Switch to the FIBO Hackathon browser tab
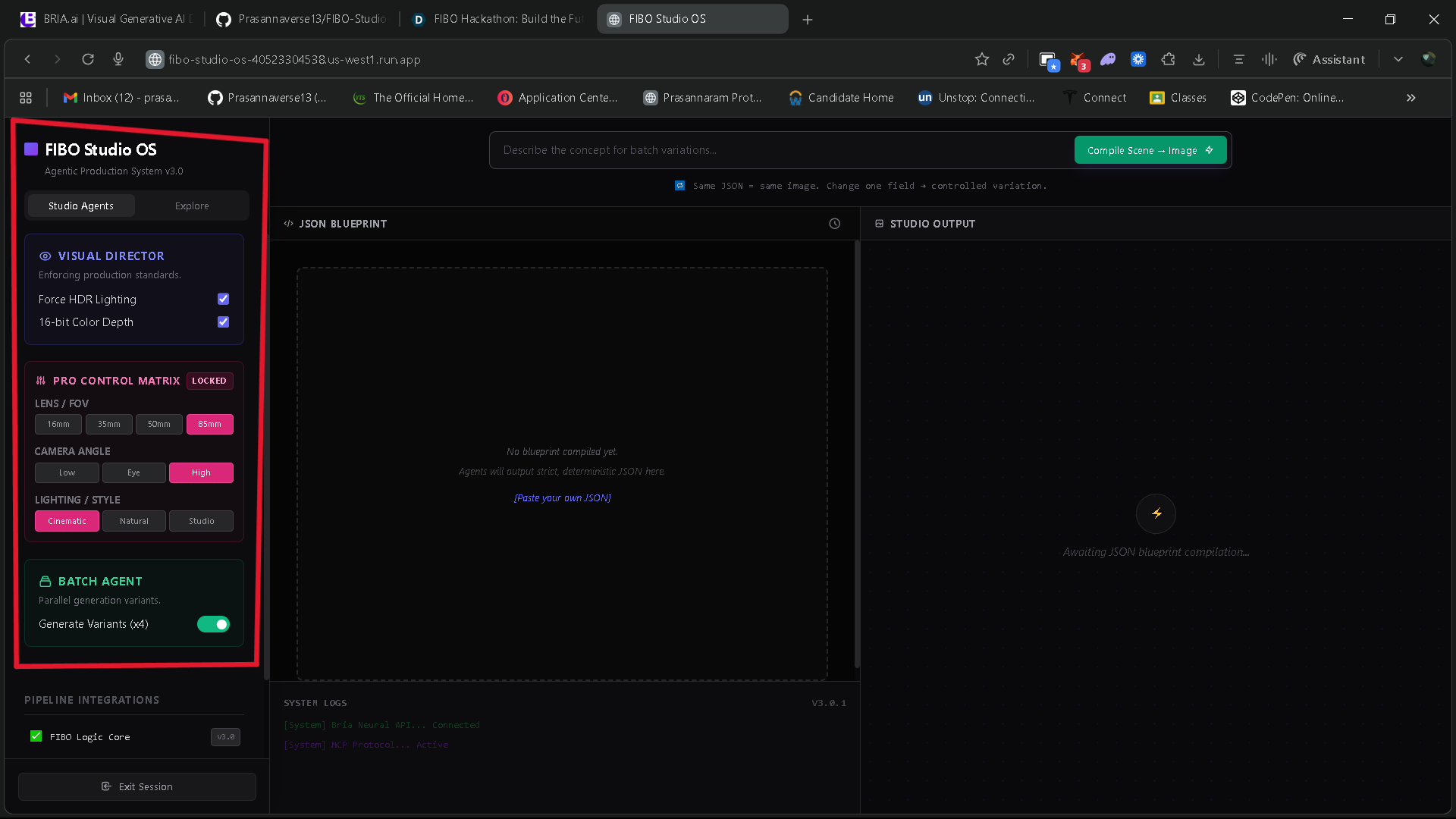Viewport: 1456px width, 819px height. [x=499, y=19]
